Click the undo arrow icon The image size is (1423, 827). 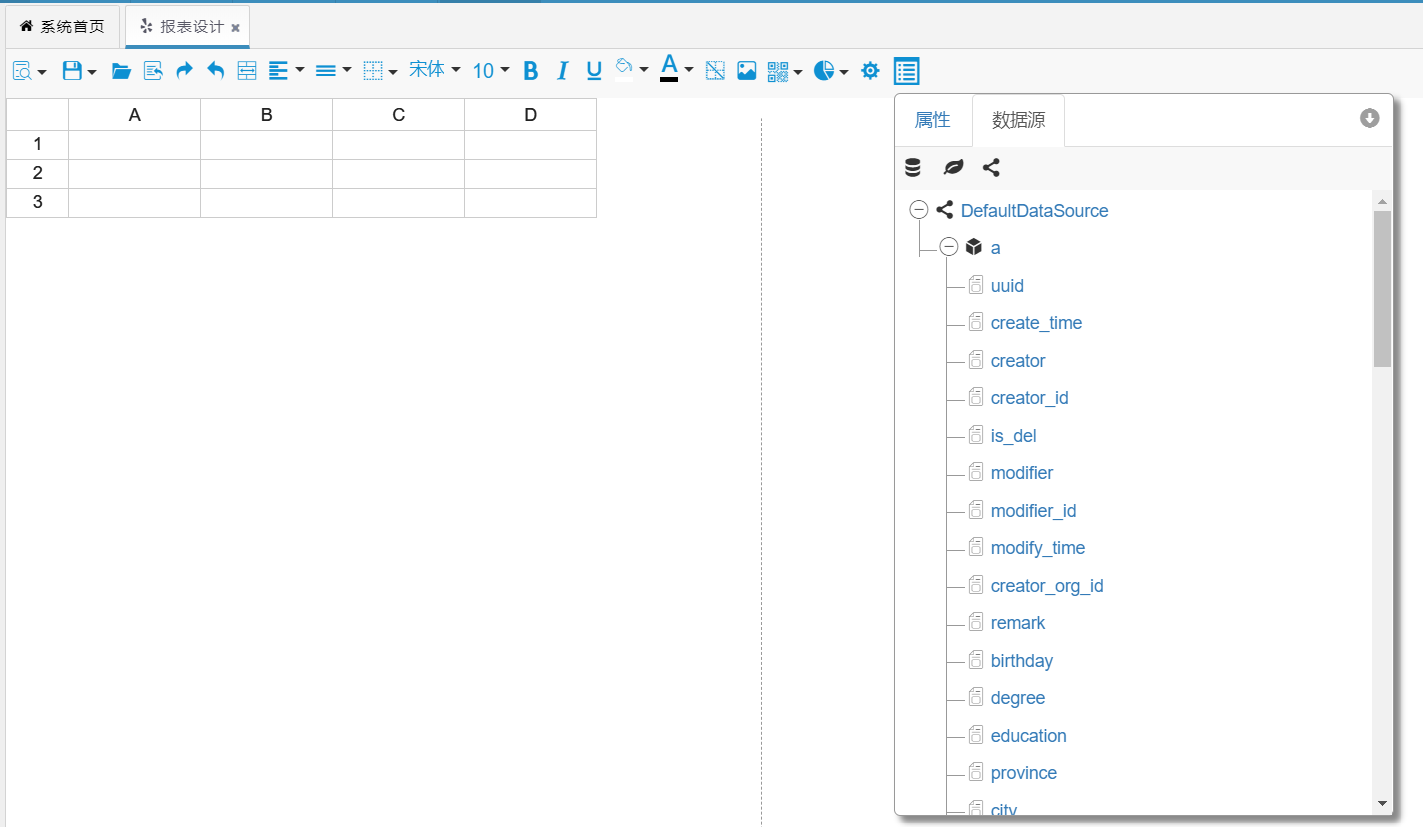(215, 70)
